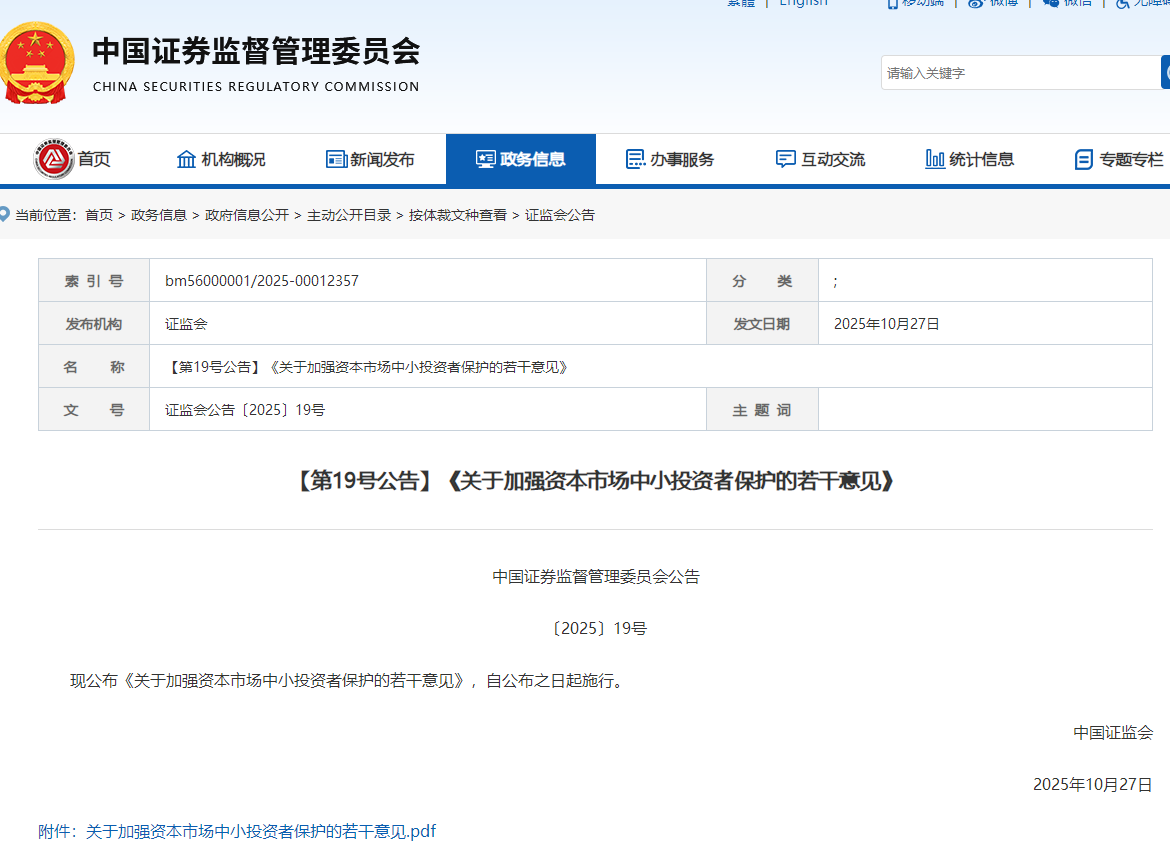Go to 首页 in the breadcrumb path
Image resolution: width=1170 pixels, height=866 pixels.
tap(99, 215)
